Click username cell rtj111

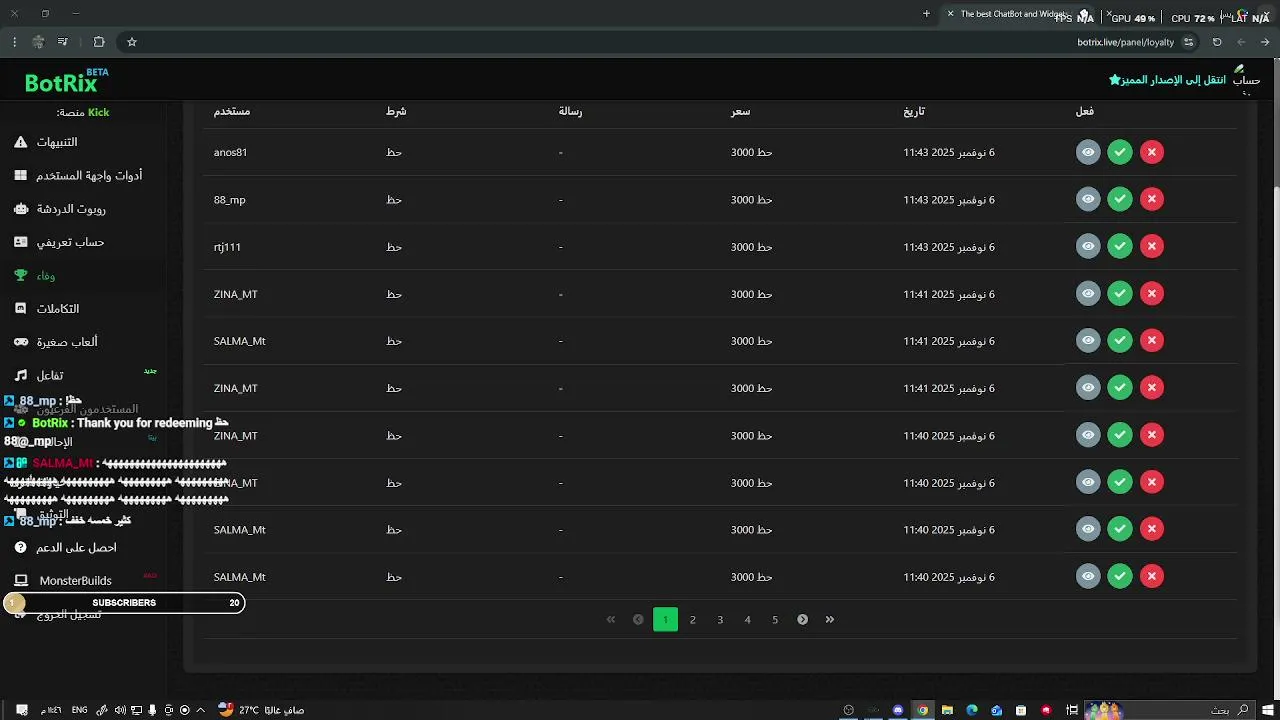[227, 247]
